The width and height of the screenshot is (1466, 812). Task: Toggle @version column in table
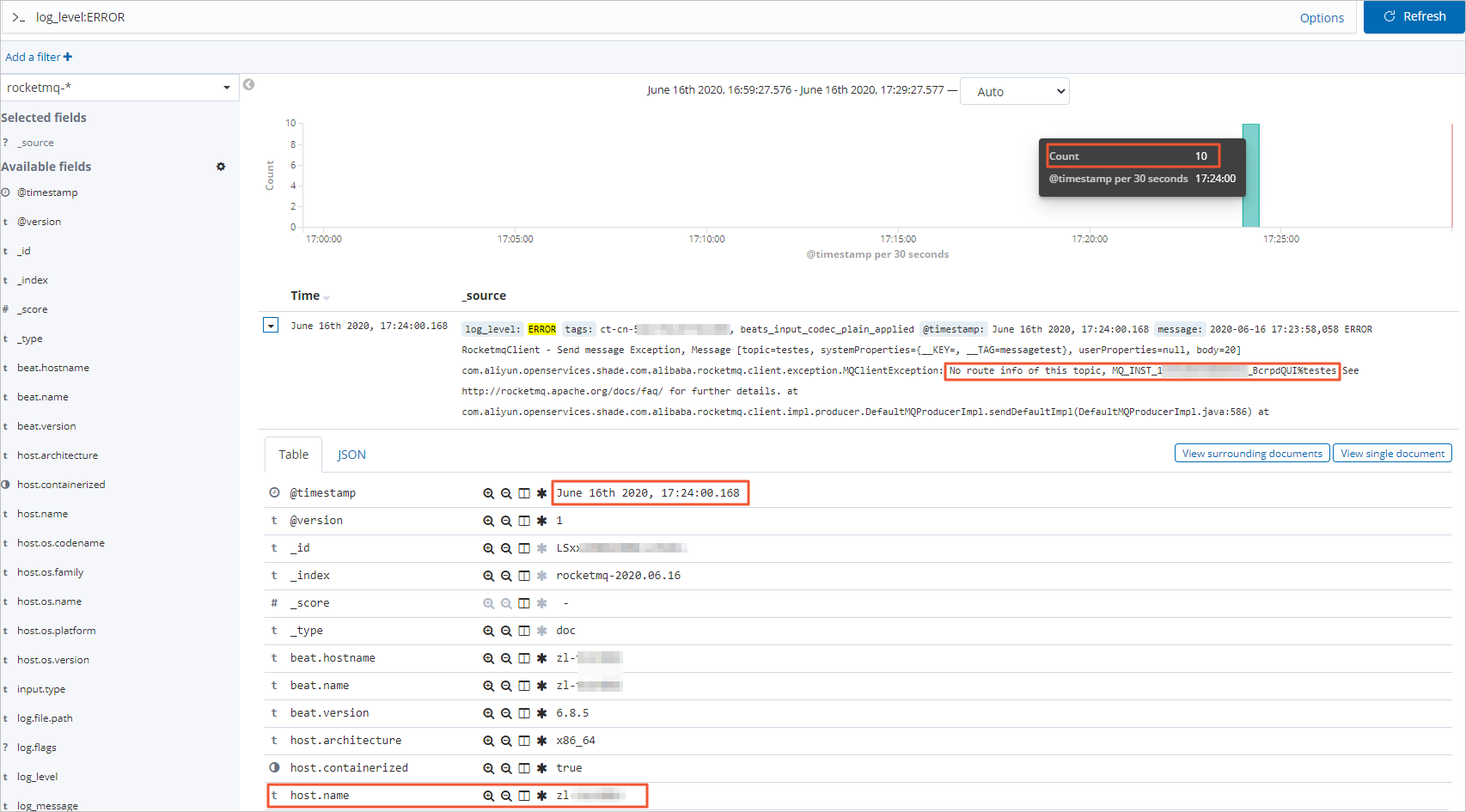click(x=524, y=521)
